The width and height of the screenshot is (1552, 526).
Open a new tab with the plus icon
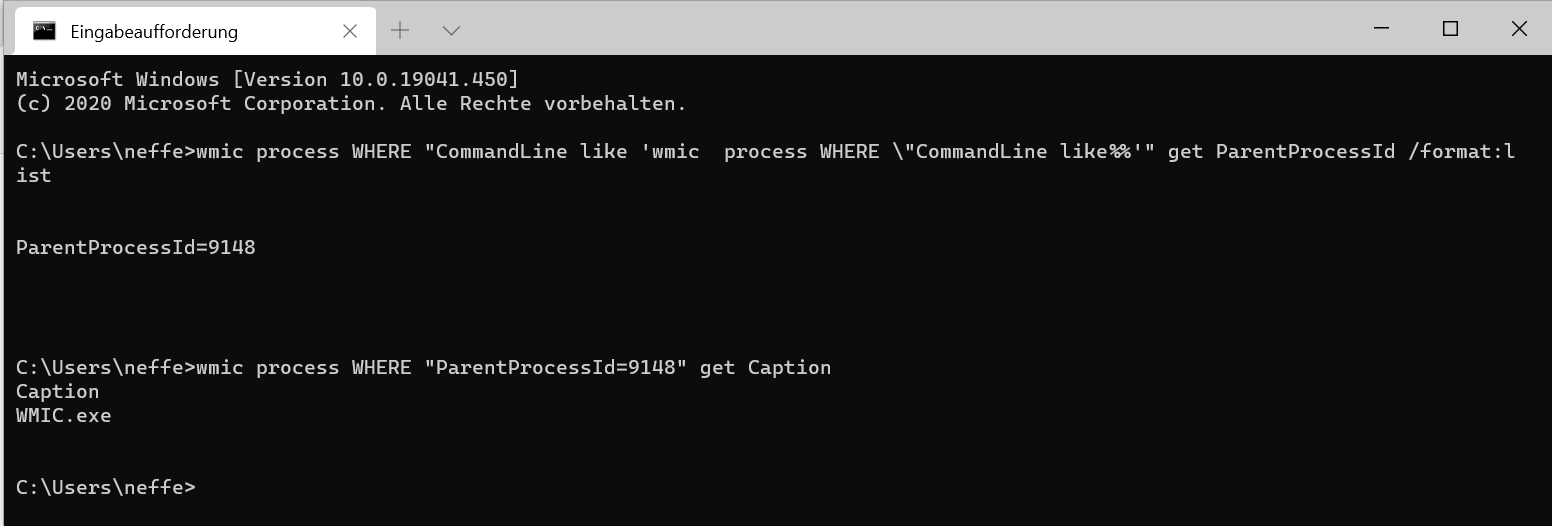(x=400, y=30)
